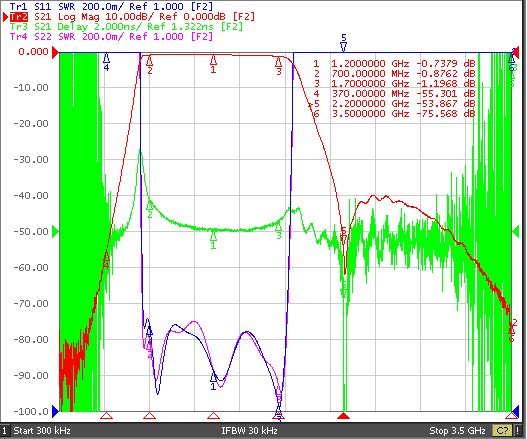Click the green reference triangle on right axis
527x439 pixels.
click(x=515, y=231)
